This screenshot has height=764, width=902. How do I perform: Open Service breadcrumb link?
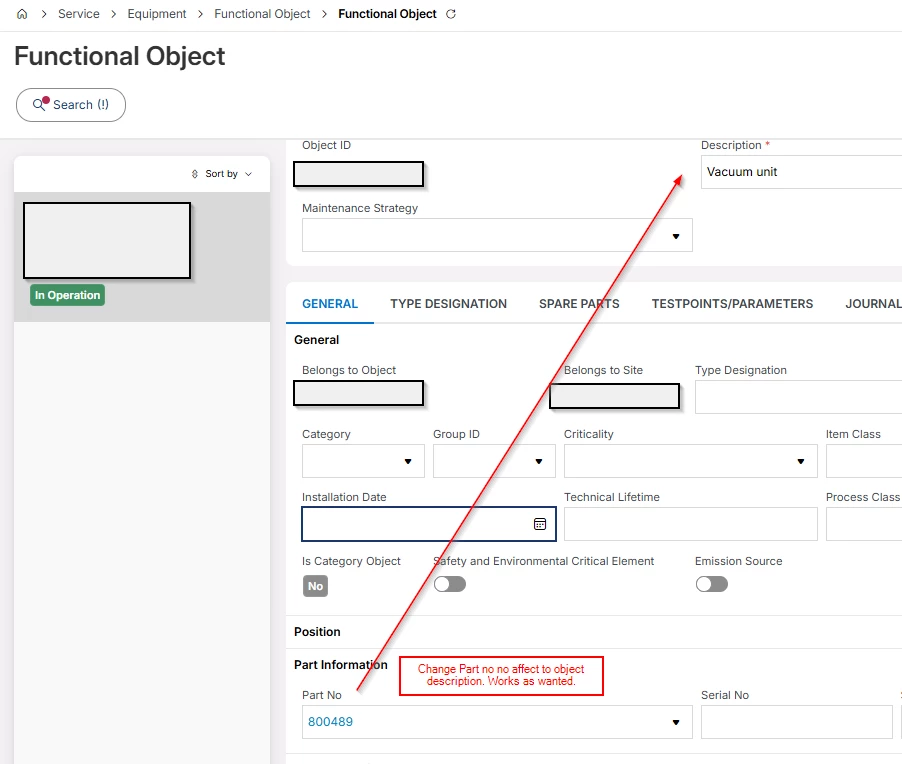point(79,14)
